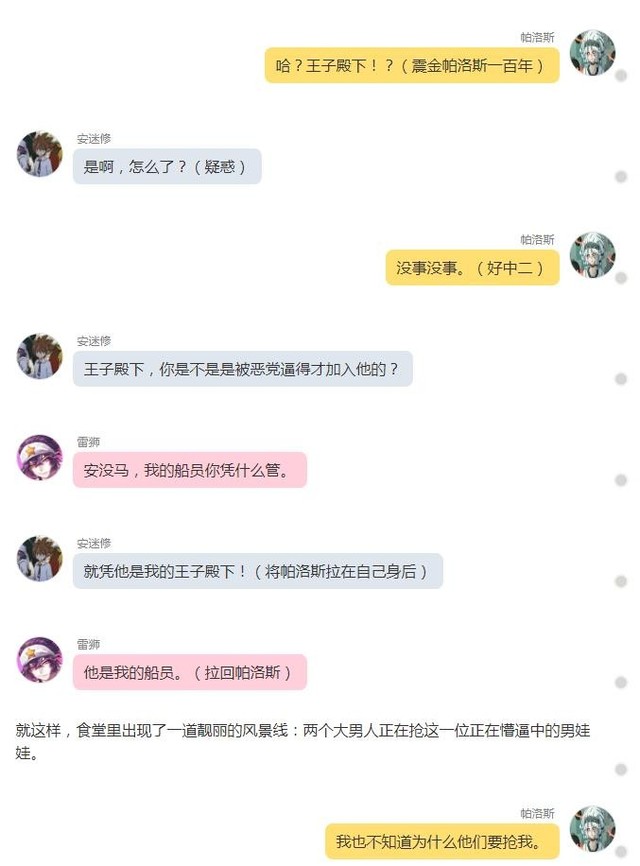Select the pink bubble 安没马，我的船员你凭什么管
Viewport: 640px width, 866px height.
point(189,470)
